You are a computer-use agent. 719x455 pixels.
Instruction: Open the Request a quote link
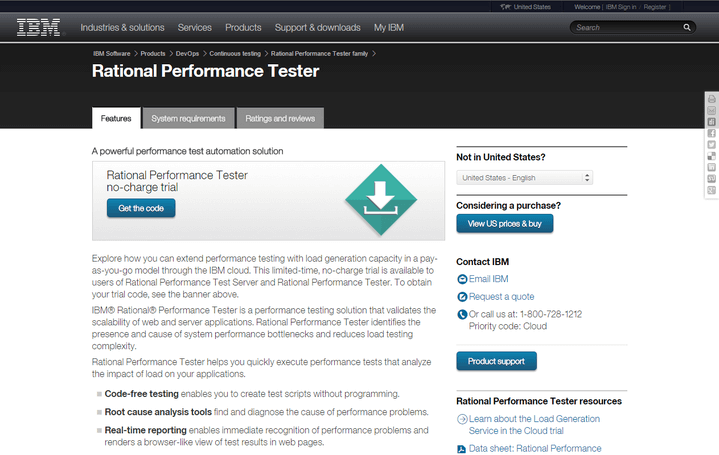[x=501, y=297]
